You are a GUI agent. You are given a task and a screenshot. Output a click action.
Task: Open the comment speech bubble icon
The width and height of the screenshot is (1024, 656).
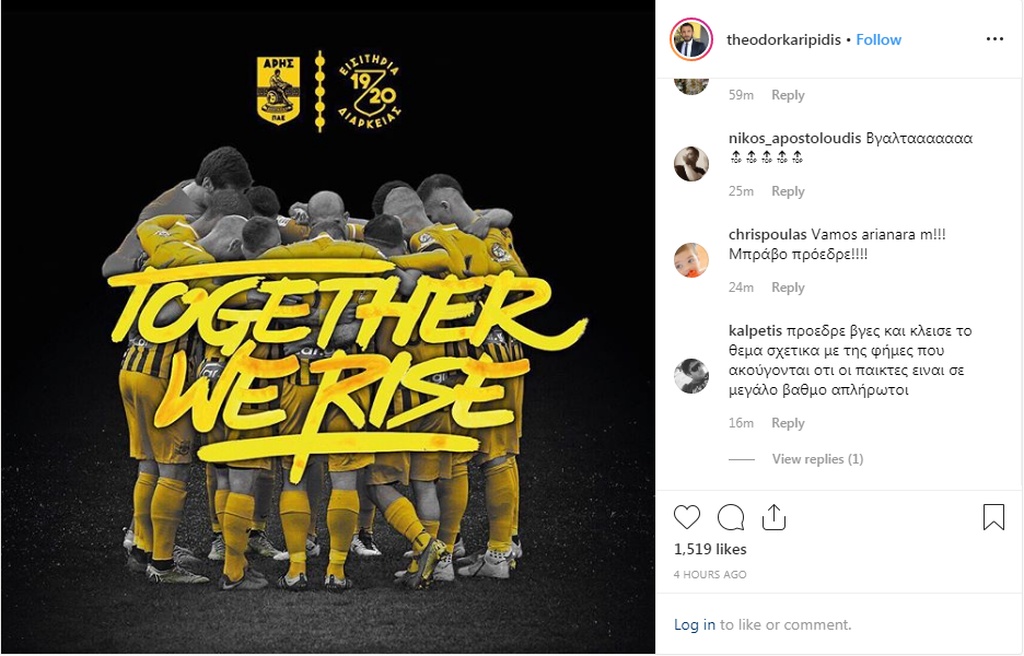point(731,517)
